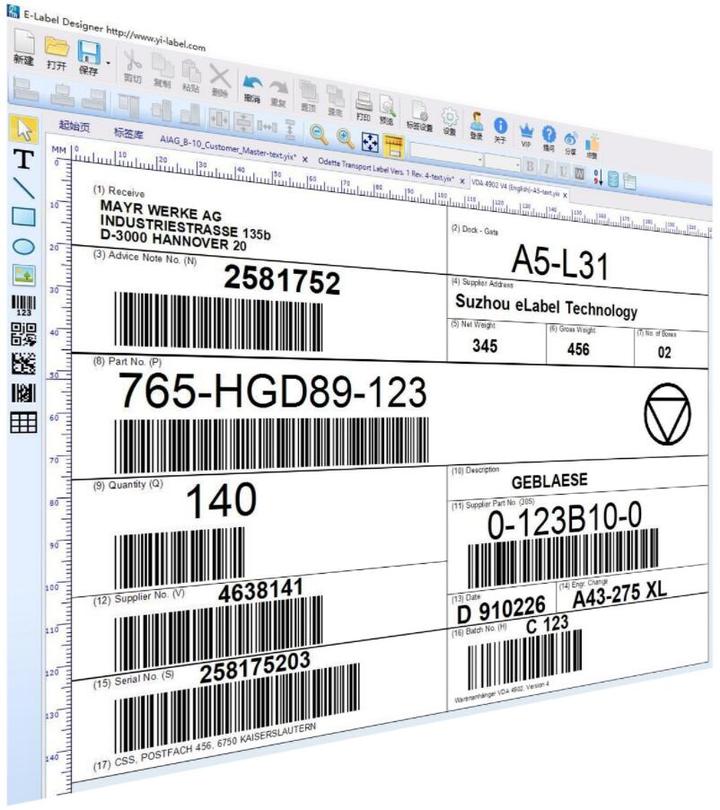Select the PDF417 barcode tool
This screenshot has height=810, width=720.
point(24,393)
